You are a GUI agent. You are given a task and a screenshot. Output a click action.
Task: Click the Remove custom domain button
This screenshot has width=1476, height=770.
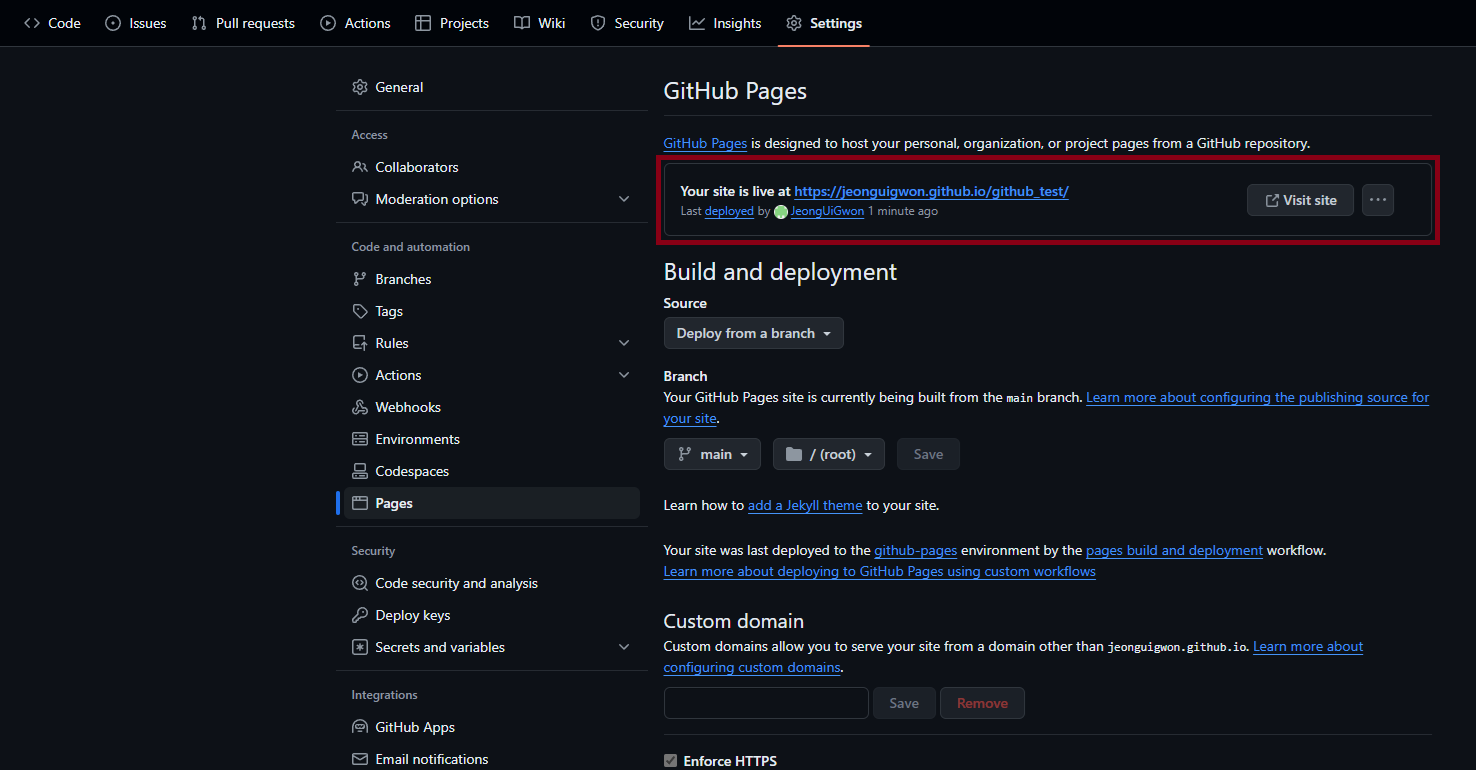(x=982, y=703)
